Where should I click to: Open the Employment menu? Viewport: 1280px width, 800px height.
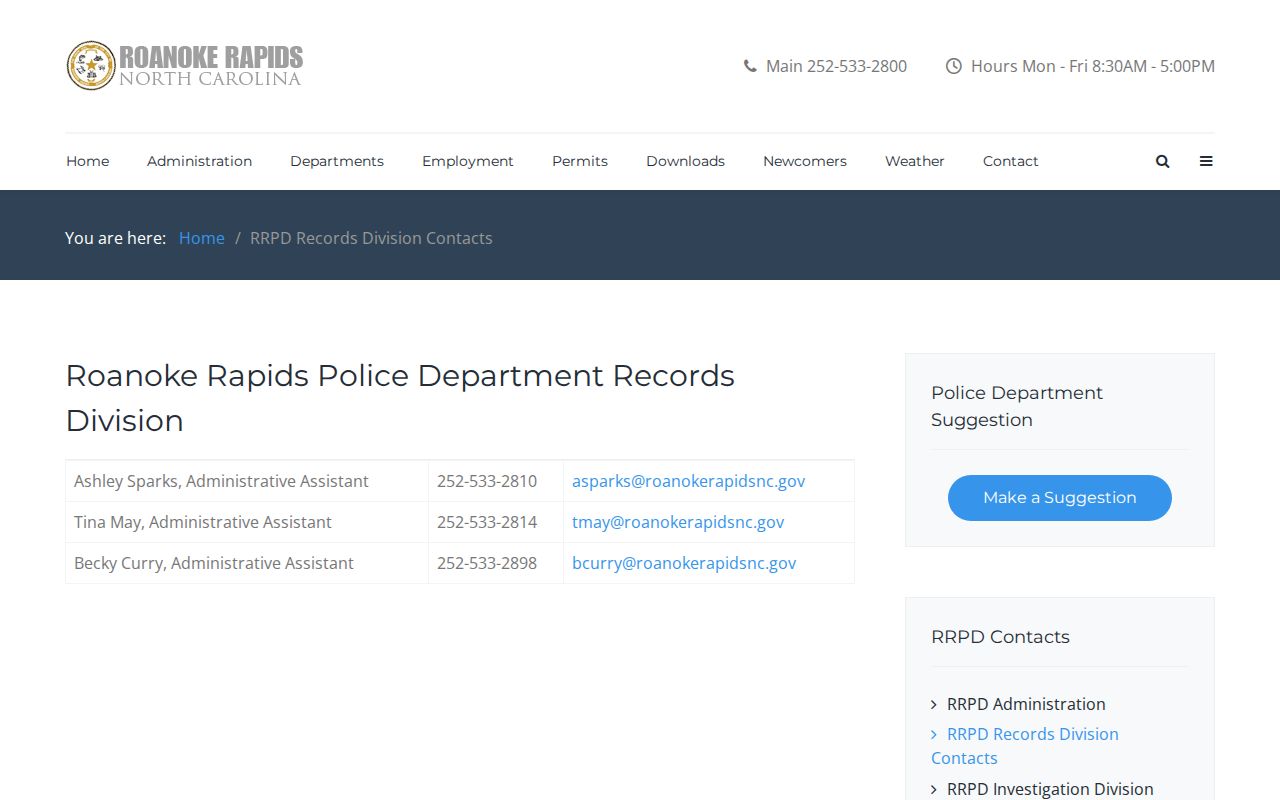coord(468,161)
